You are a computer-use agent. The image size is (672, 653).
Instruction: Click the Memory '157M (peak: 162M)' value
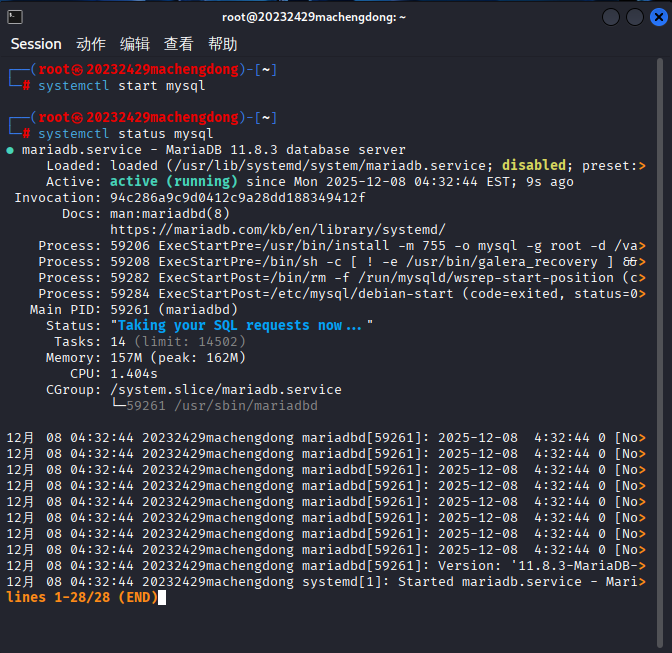point(178,358)
